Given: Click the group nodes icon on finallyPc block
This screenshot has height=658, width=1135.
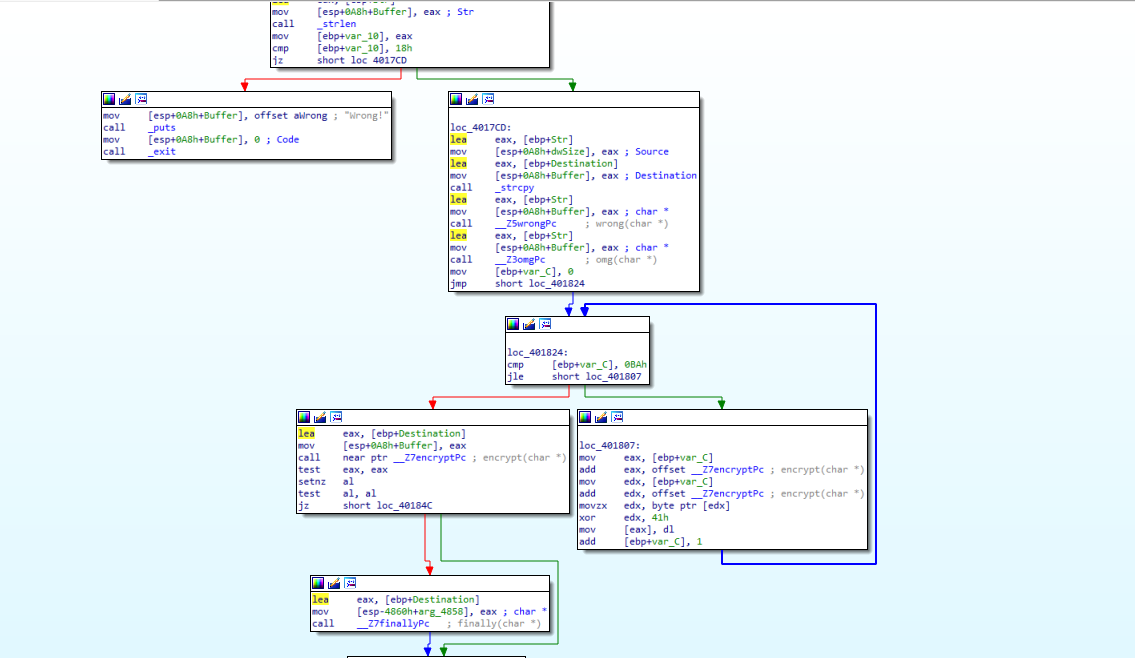Looking at the screenshot, I should point(350,583).
